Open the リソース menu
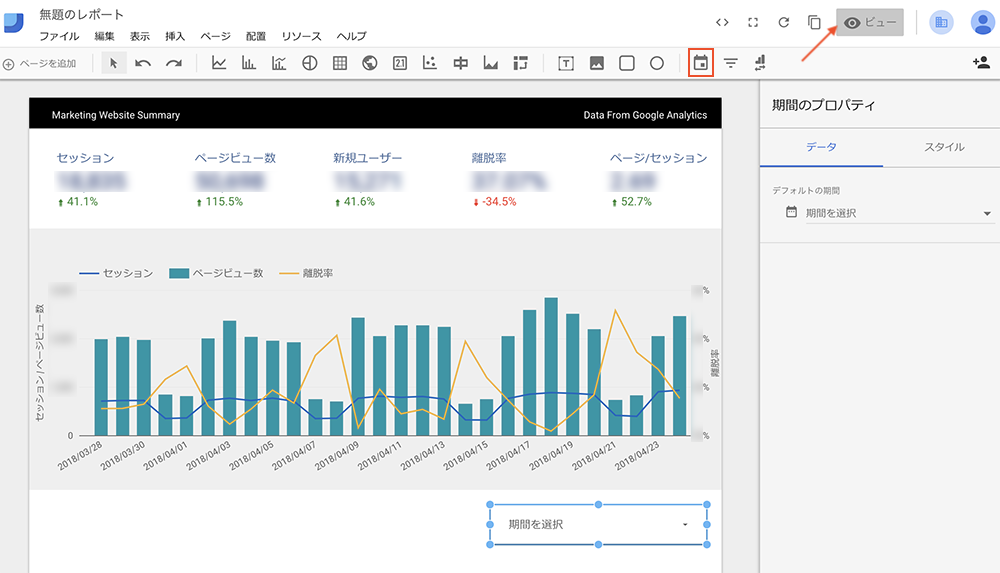The width and height of the screenshot is (1000, 573). pyautogui.click(x=301, y=36)
